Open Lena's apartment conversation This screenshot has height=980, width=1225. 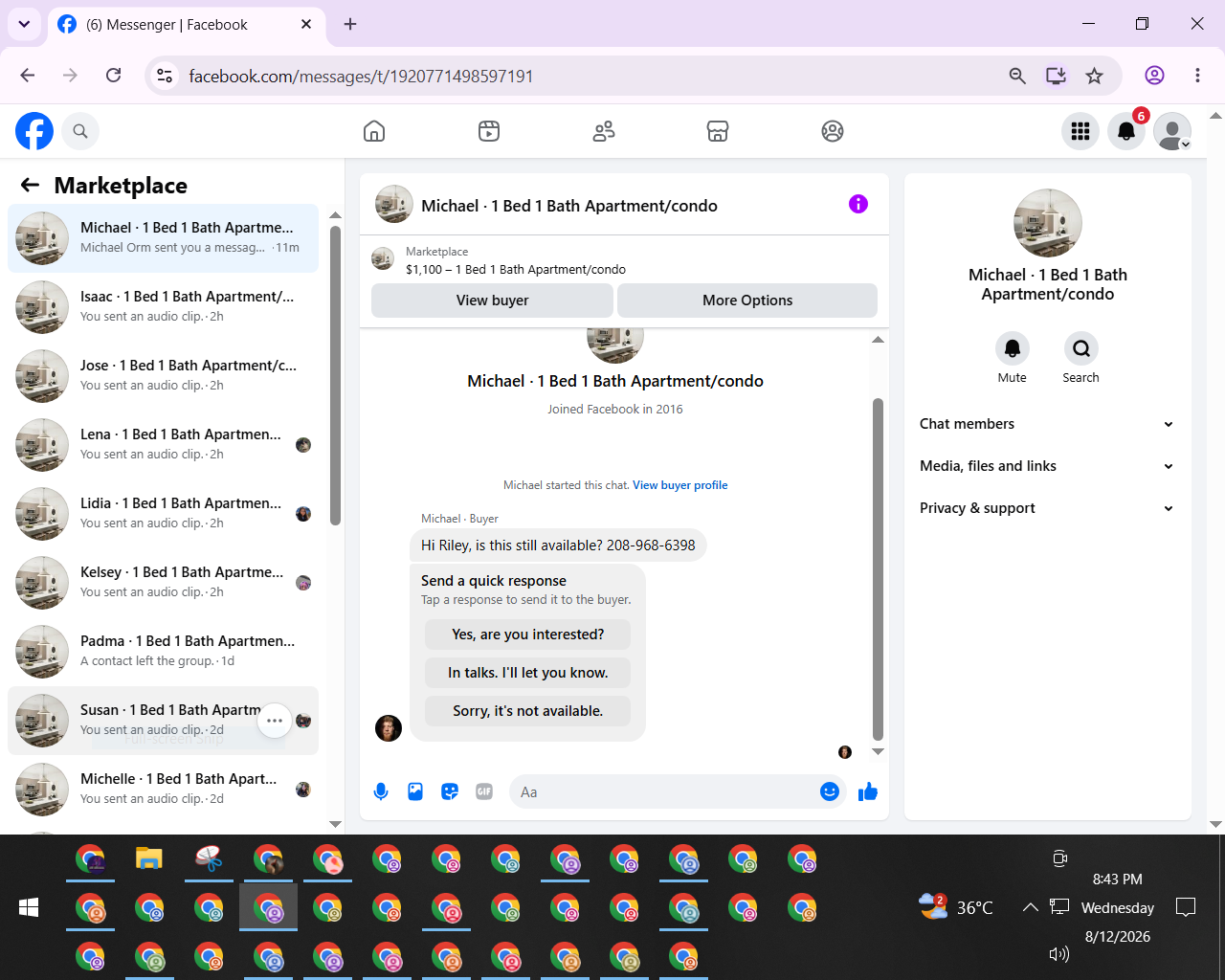[163, 445]
